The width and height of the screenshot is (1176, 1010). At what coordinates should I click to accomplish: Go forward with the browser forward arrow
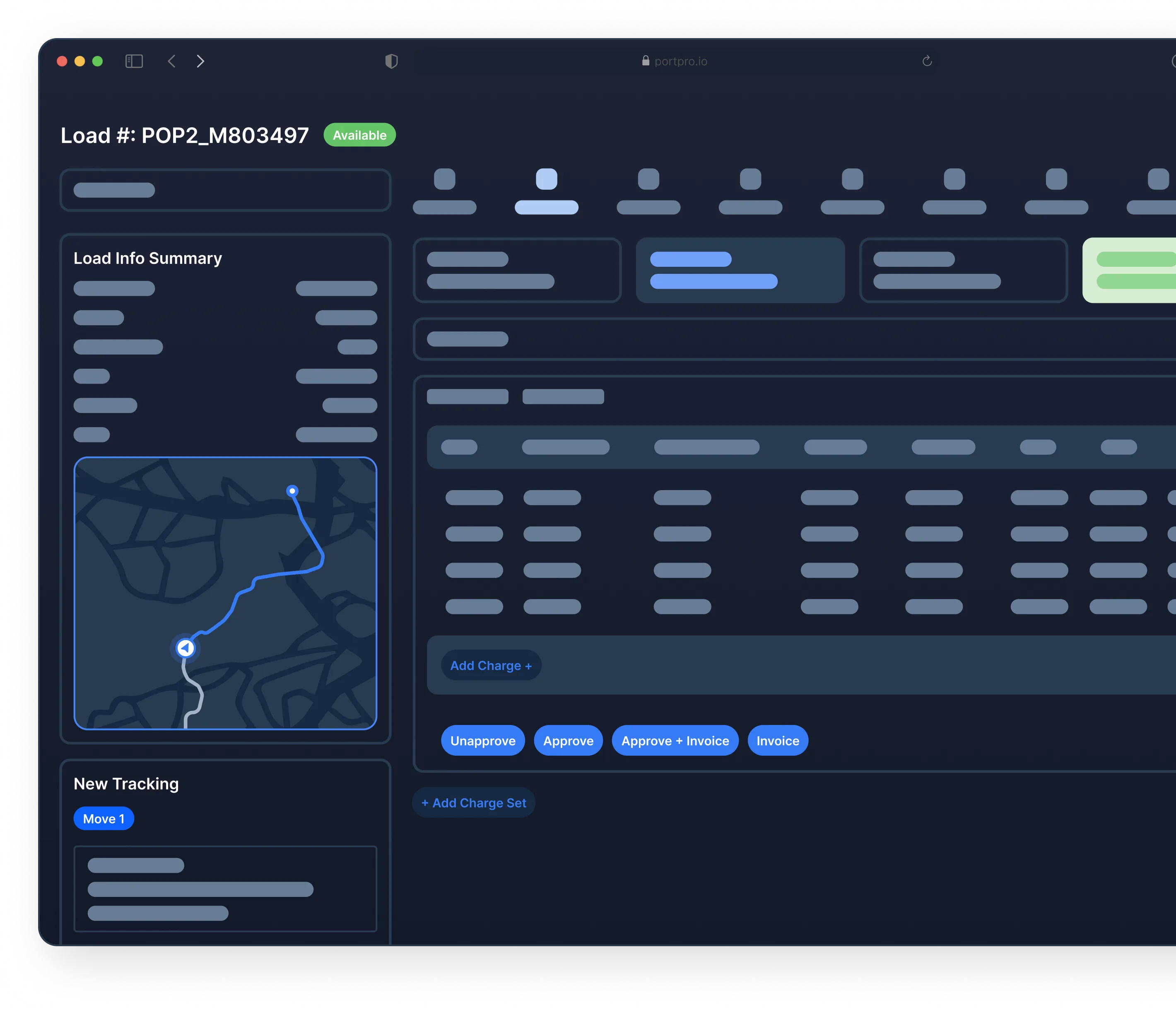tap(200, 61)
